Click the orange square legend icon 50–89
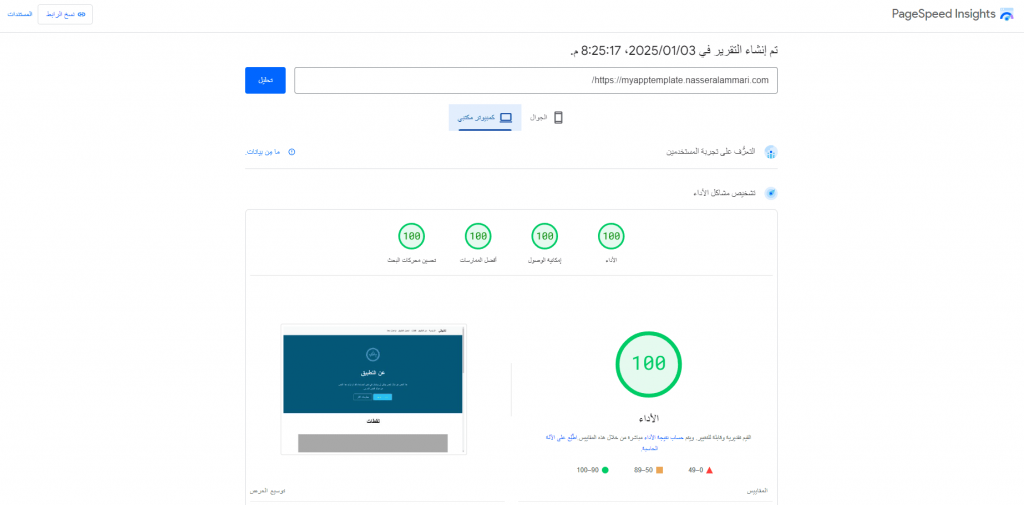The image size is (1024, 505). (659, 470)
